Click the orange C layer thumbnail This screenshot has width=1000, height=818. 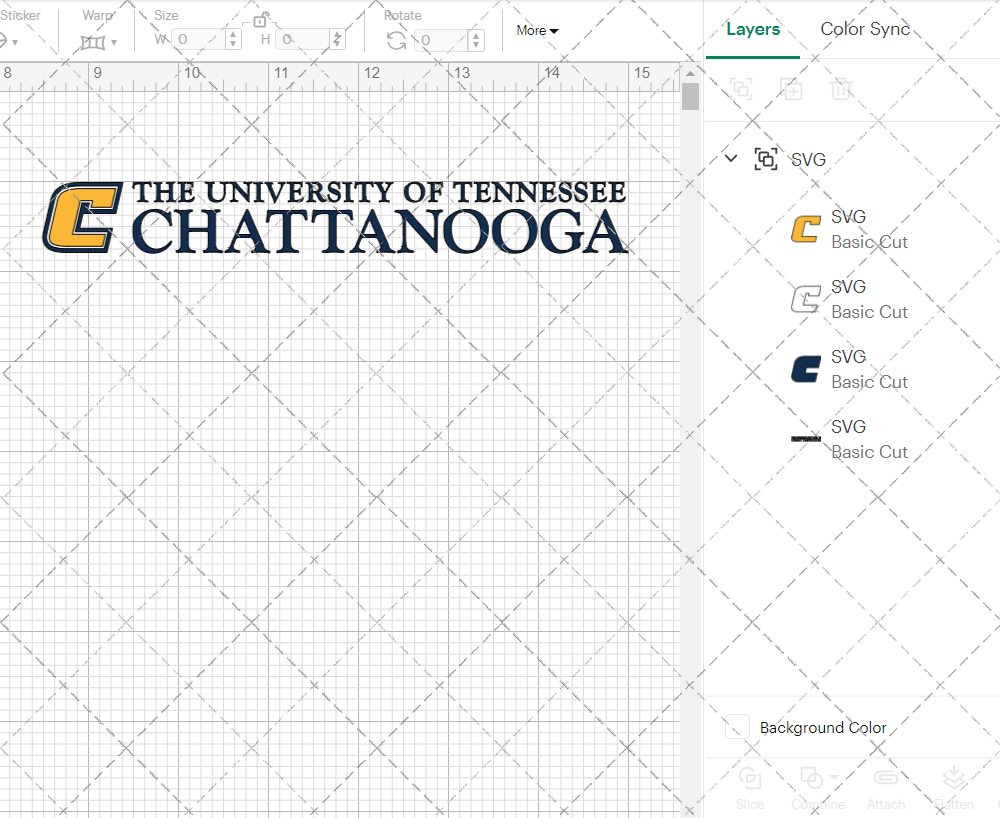pos(805,229)
